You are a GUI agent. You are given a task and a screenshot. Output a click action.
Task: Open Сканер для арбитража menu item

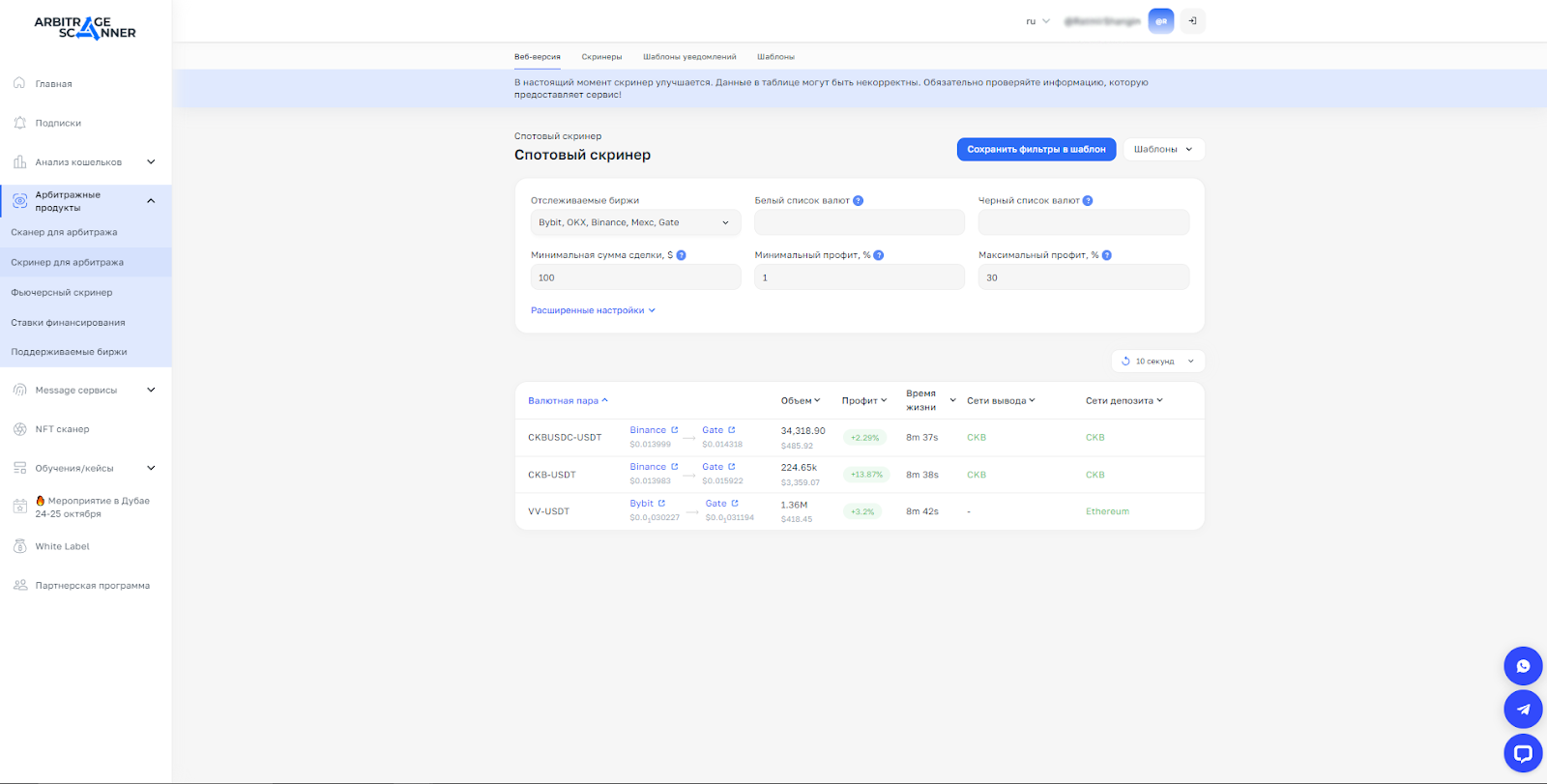point(86,232)
